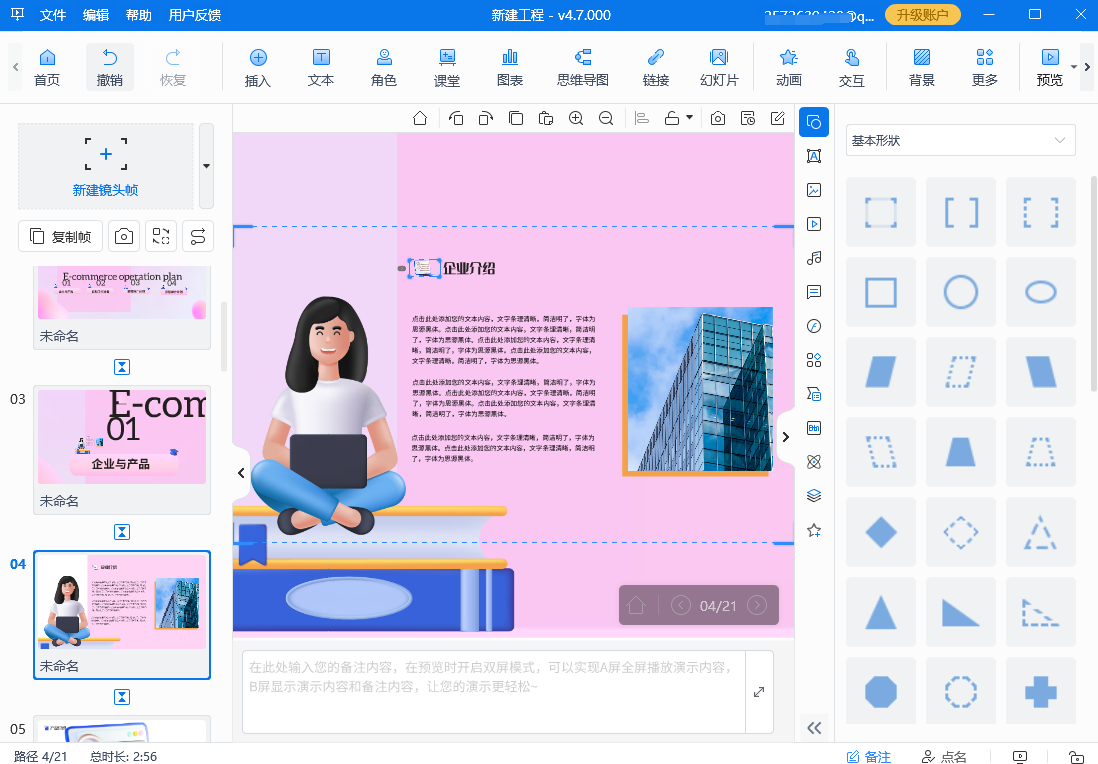The width and height of the screenshot is (1098, 764).
Task: Select the music icon in the right sidebar
Action: click(x=813, y=258)
